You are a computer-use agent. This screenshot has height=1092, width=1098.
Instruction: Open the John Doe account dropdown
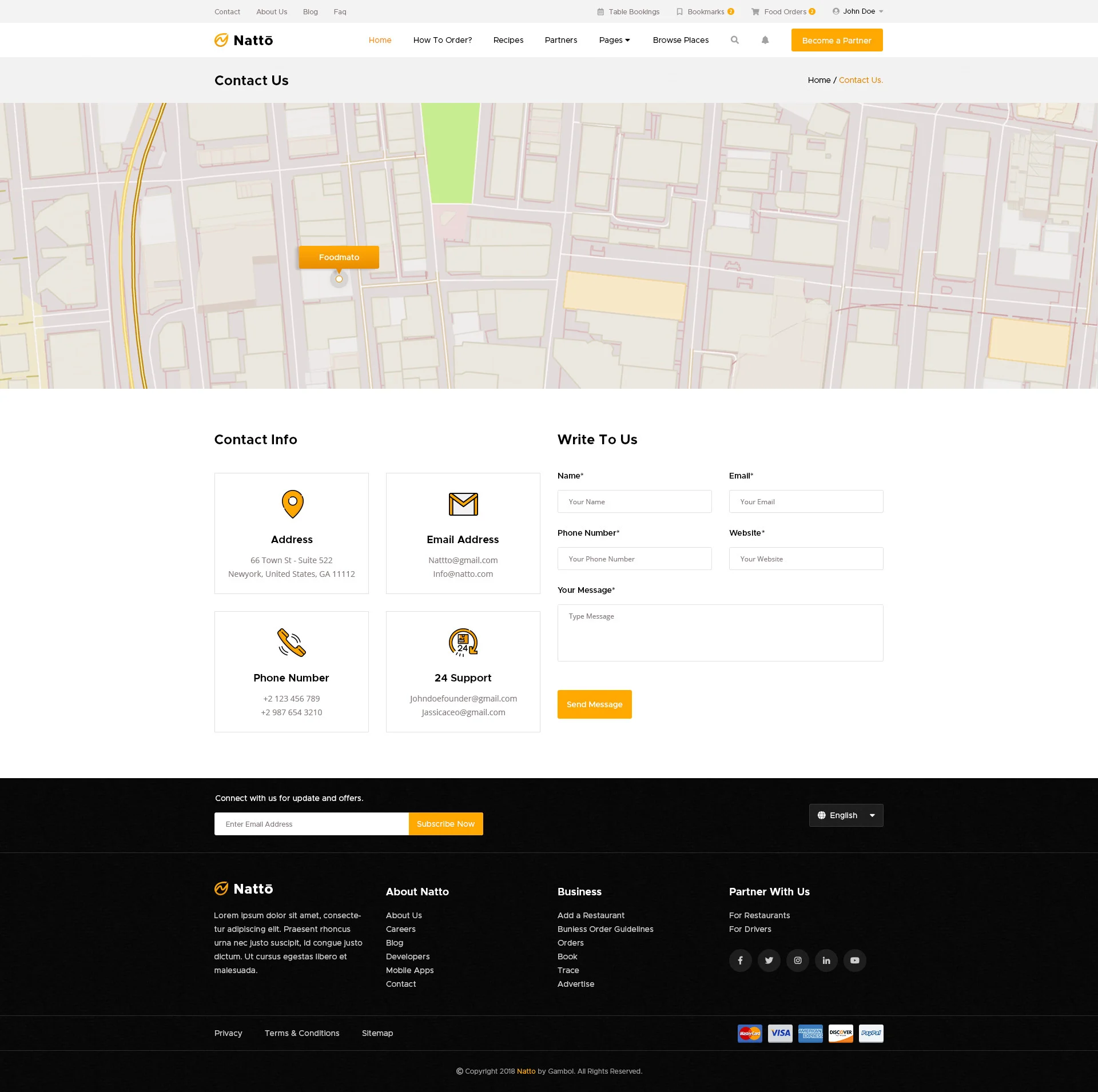pyautogui.click(x=858, y=11)
